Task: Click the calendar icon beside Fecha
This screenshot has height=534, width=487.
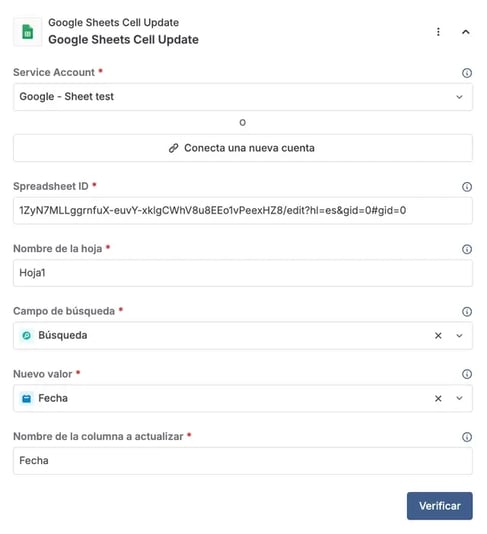Action: [x=26, y=398]
